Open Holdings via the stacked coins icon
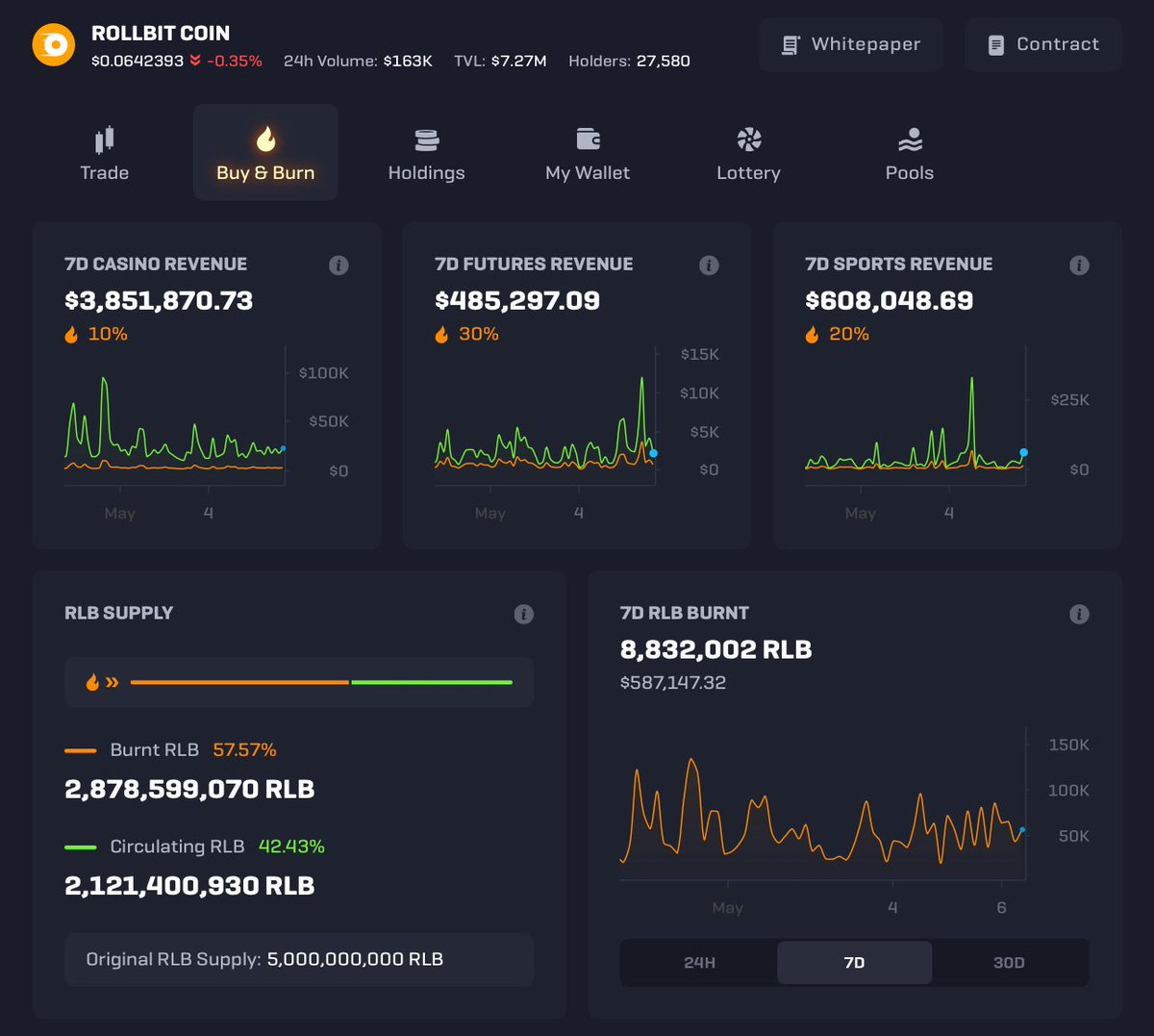 click(426, 138)
